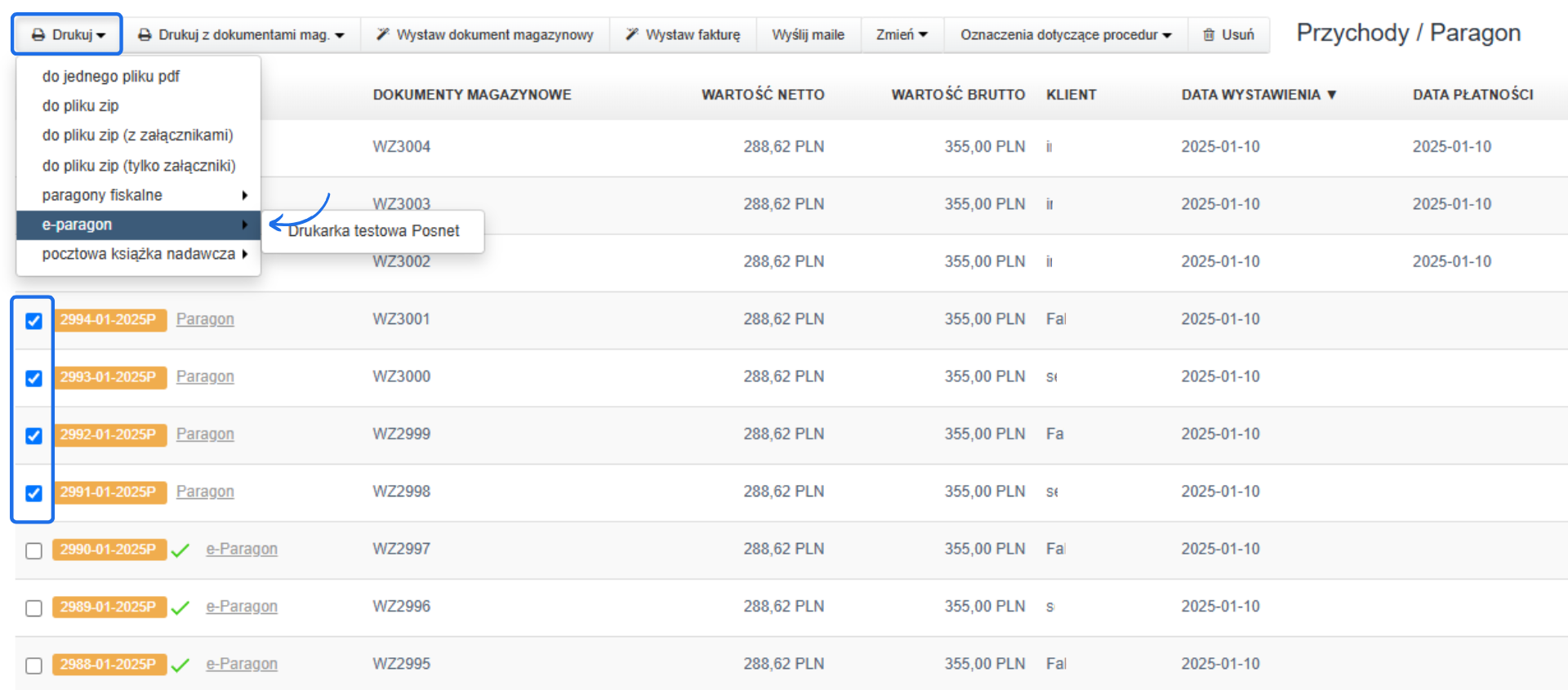
Task: Choose do jednego pliku pdf option
Action: [111, 76]
